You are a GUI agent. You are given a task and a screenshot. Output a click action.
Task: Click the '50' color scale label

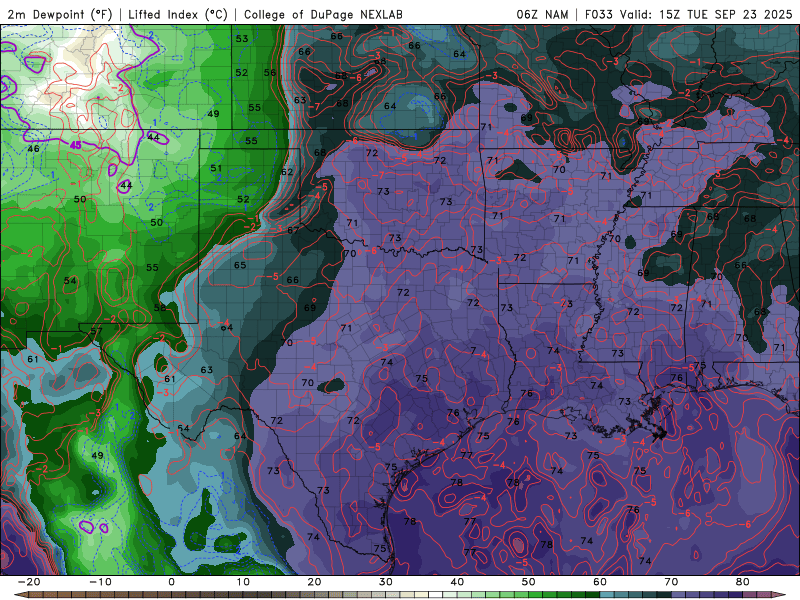529,582
